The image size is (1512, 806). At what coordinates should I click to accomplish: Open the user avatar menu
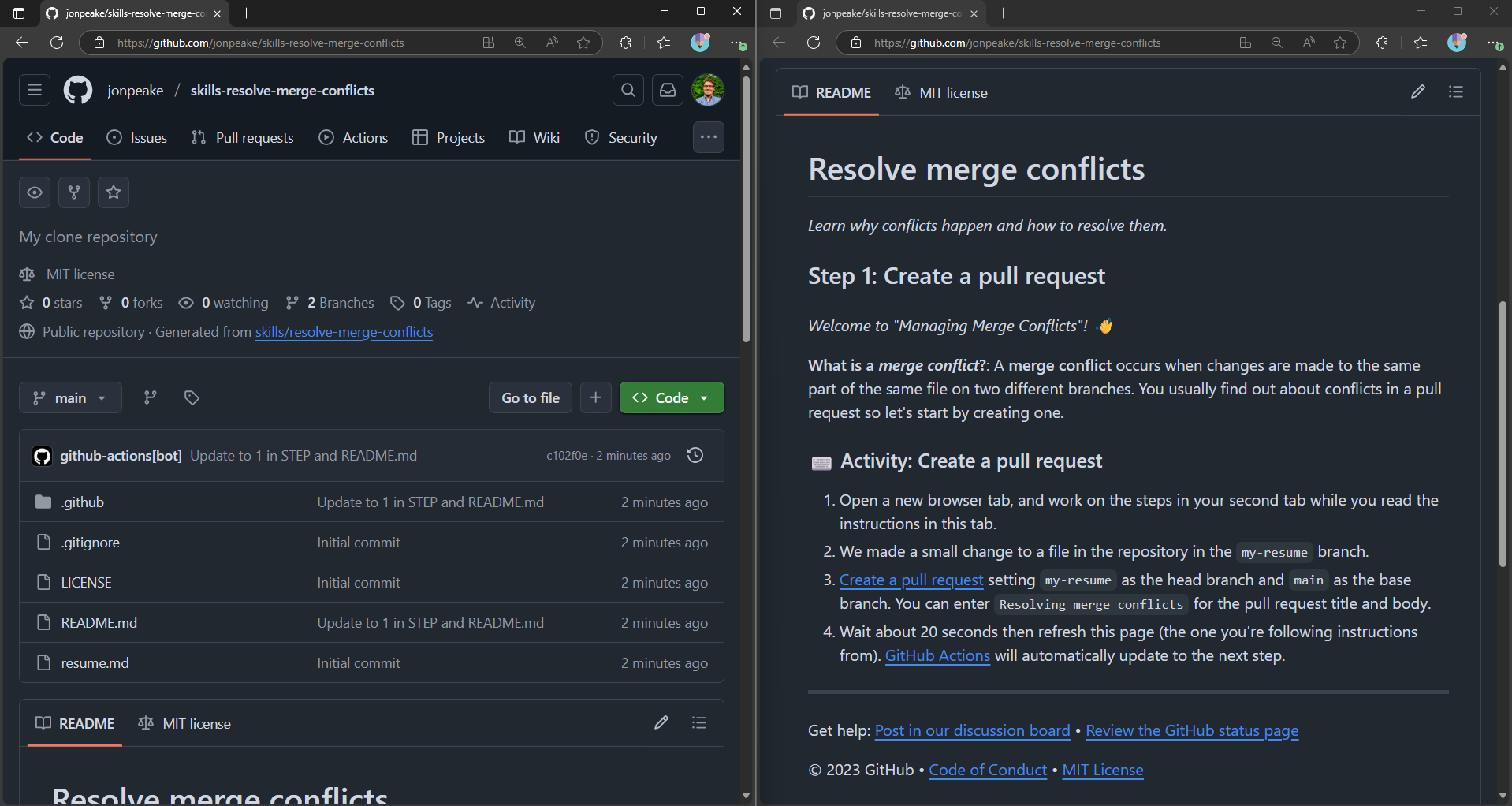click(708, 91)
